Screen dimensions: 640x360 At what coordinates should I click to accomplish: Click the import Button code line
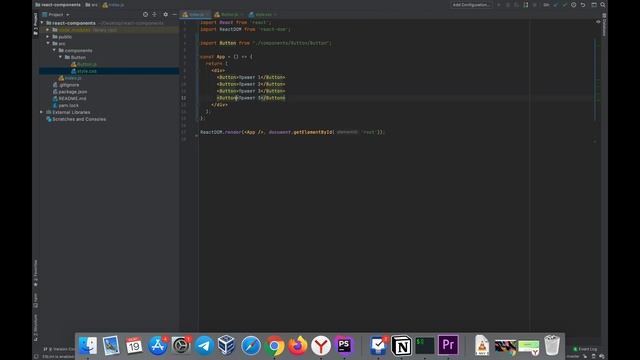click(x=266, y=43)
